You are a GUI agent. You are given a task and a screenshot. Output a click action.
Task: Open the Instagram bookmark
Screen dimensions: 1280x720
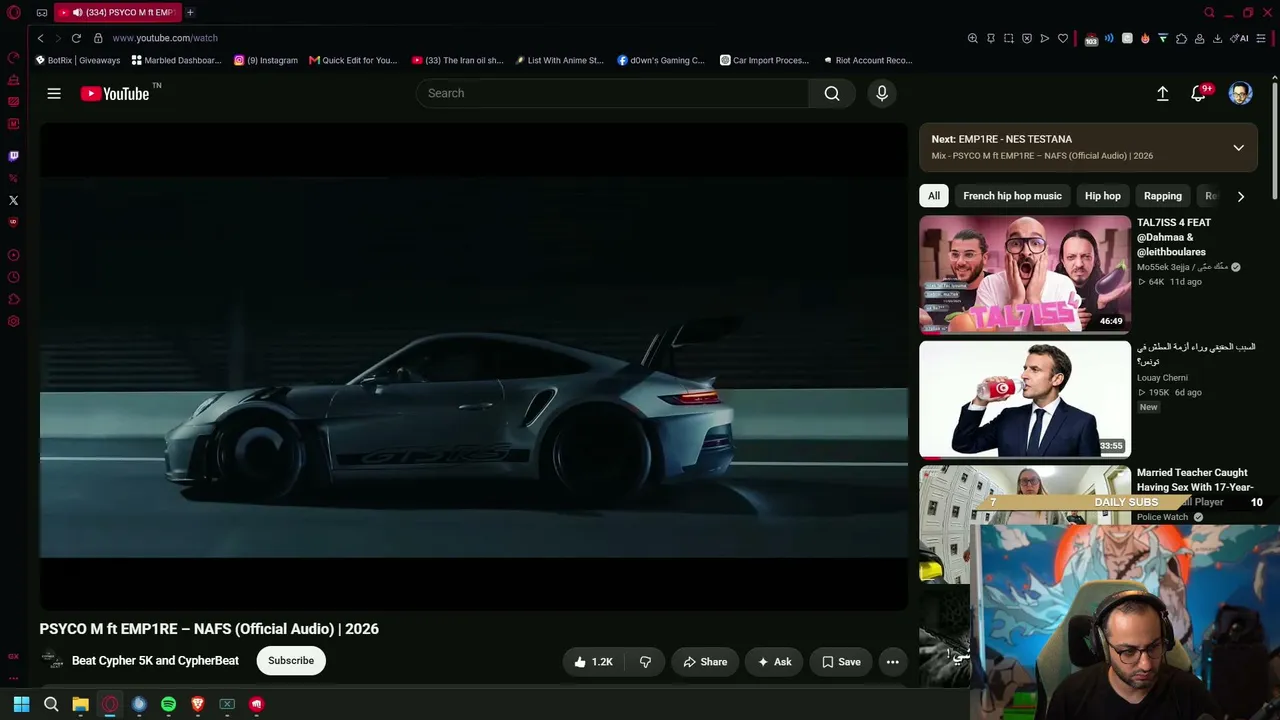tap(266, 60)
